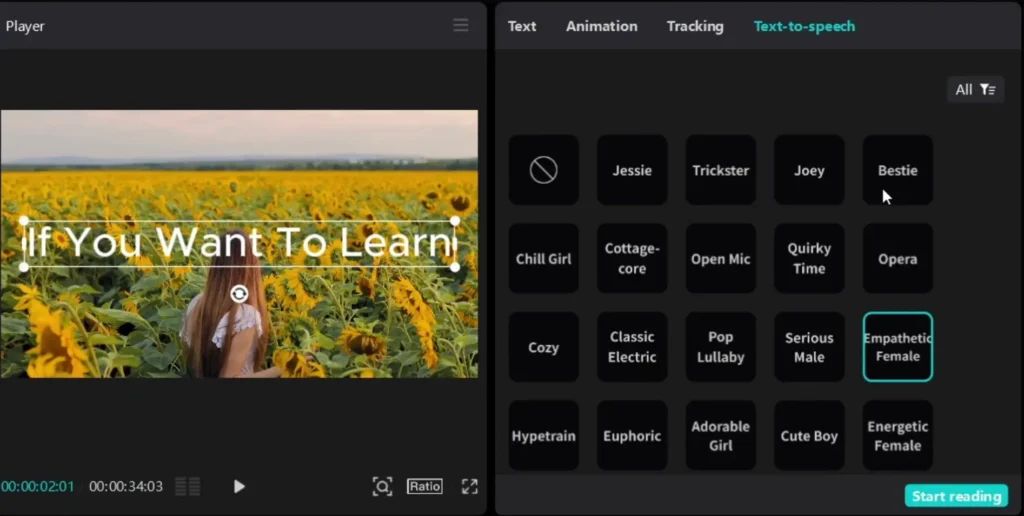The image size is (1024, 516).
Task: Choose the Hypetrain voice
Action: pos(543,436)
